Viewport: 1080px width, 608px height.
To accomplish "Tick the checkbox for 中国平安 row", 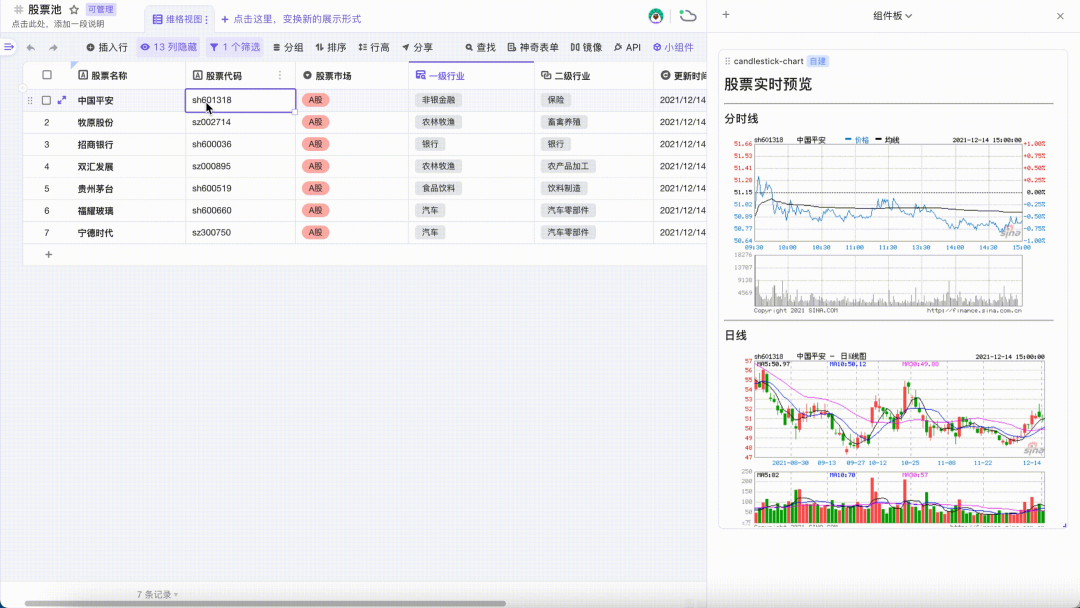I will click(45, 100).
